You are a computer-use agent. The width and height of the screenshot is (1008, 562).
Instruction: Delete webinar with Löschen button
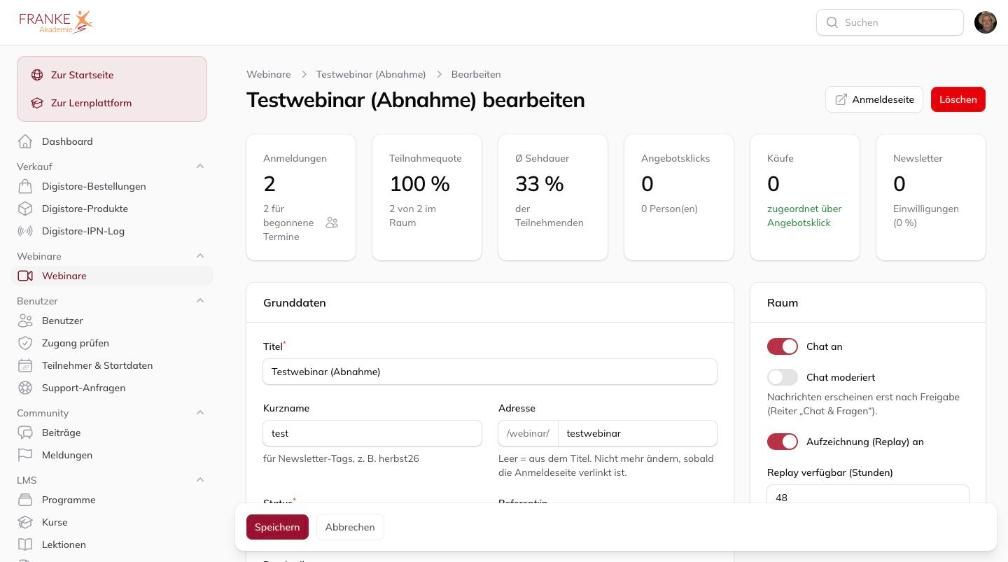(958, 100)
